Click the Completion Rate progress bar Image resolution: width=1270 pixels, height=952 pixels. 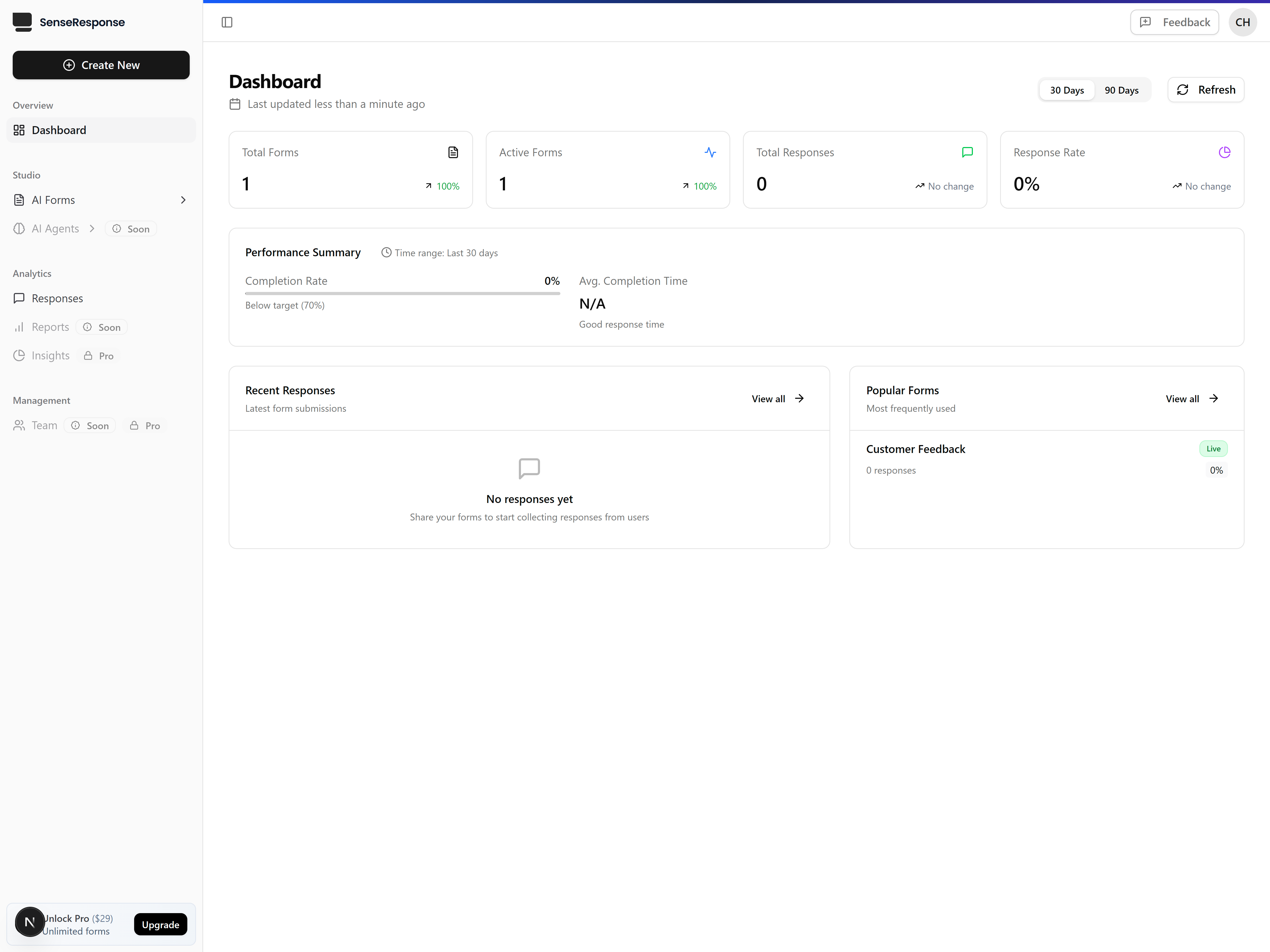[x=402, y=293]
